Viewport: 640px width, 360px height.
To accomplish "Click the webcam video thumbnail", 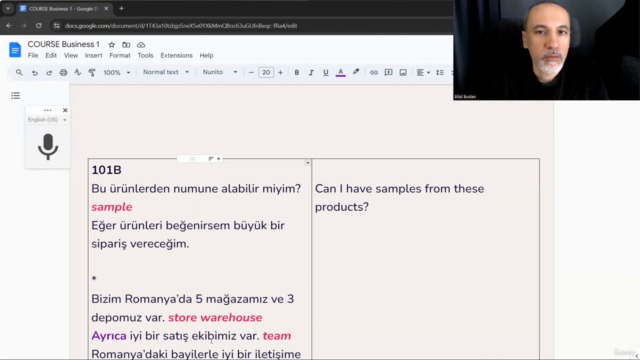I will [x=547, y=50].
